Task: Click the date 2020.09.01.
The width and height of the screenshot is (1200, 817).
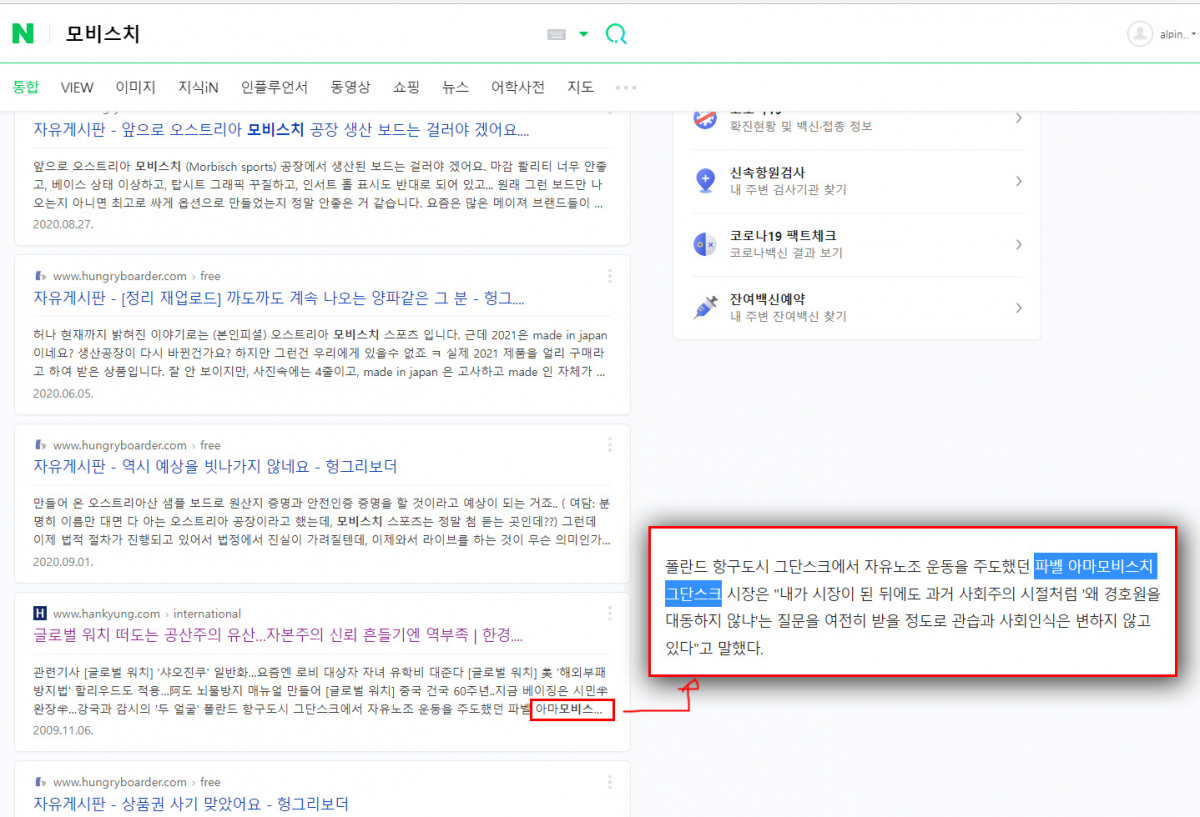Action: coord(65,561)
